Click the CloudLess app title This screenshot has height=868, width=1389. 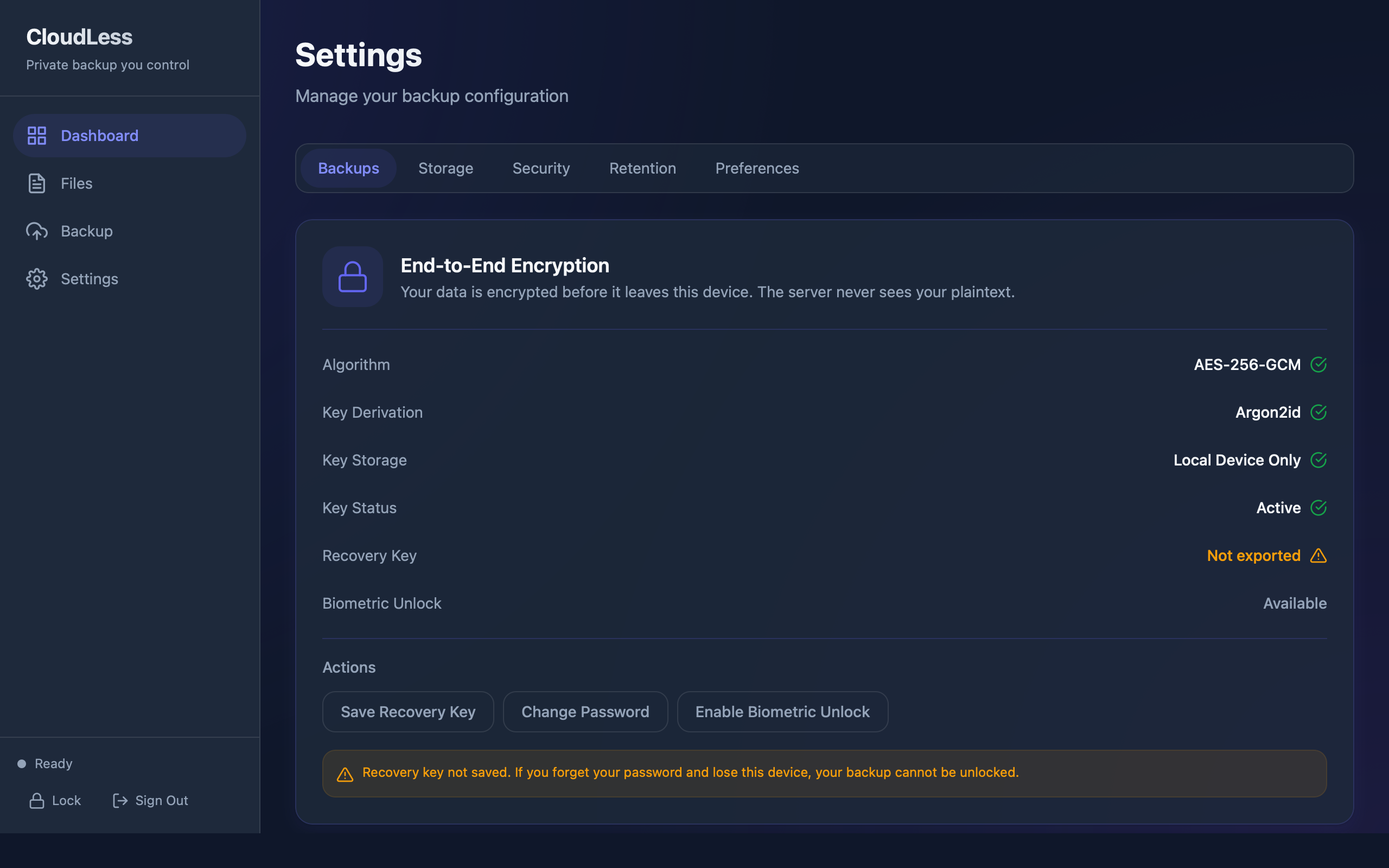pos(79,37)
